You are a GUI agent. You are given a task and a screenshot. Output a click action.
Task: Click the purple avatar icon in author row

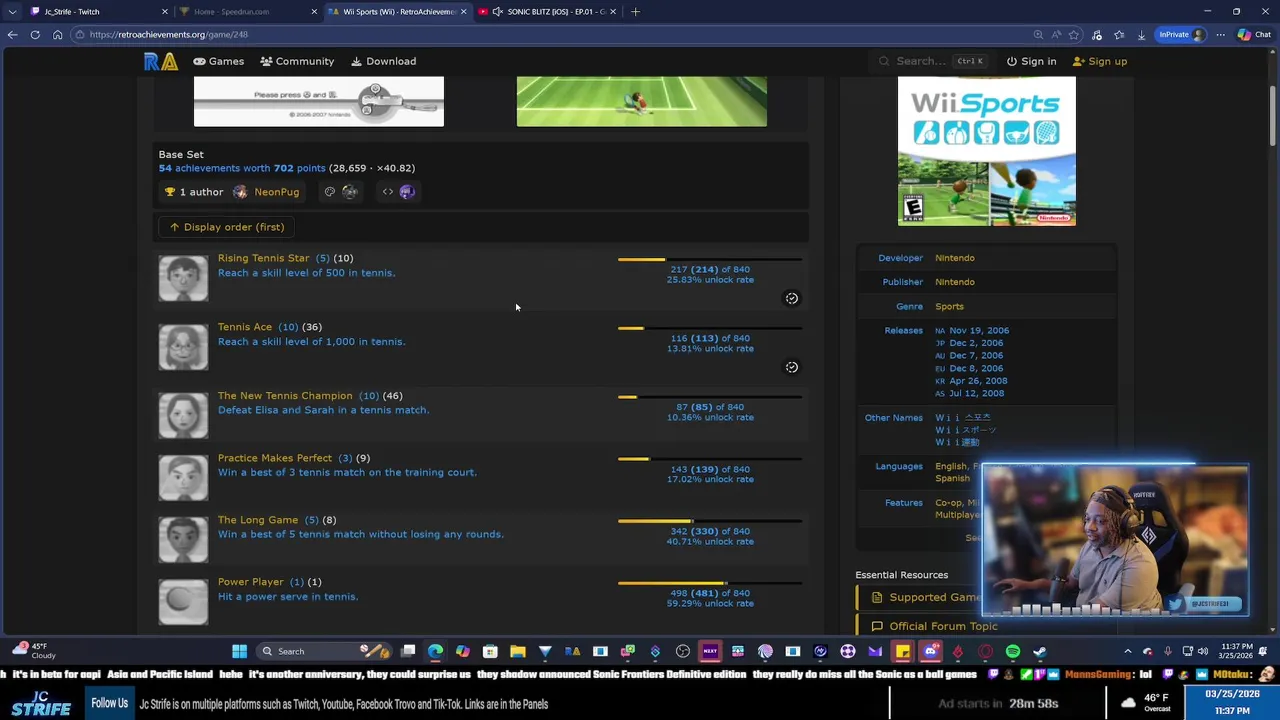[407, 192]
